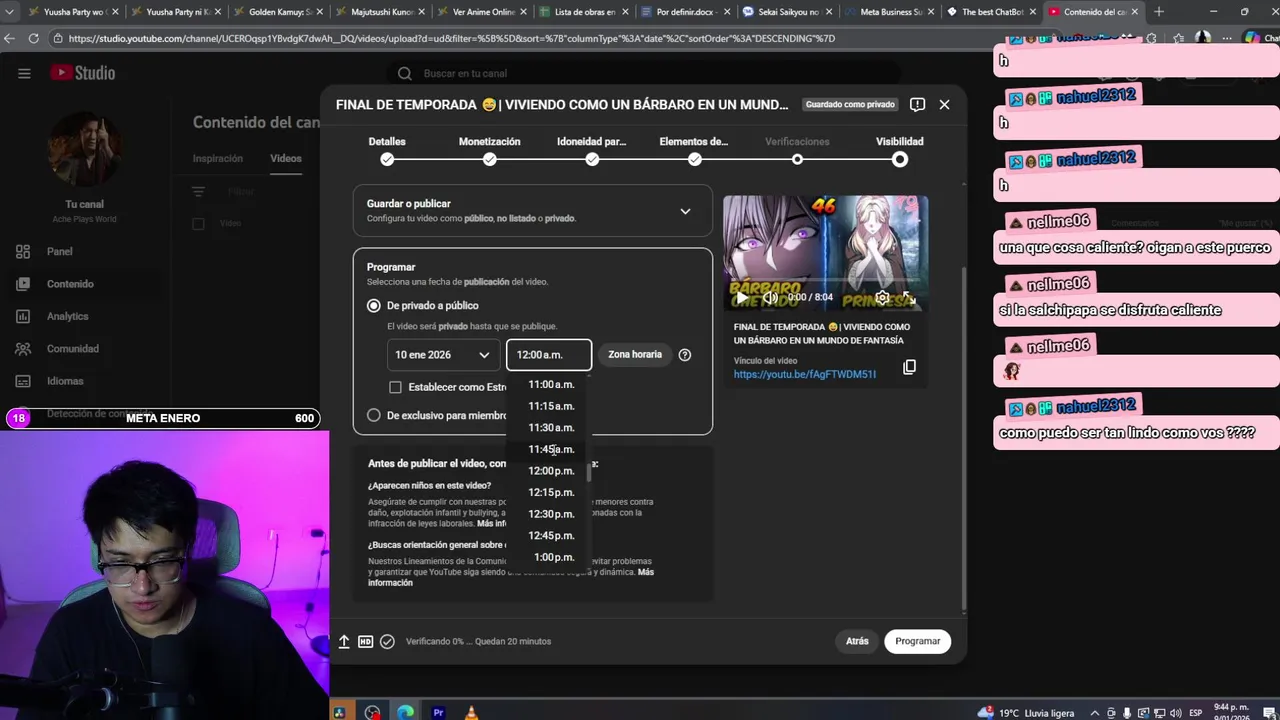Click the Zona horaria button
This screenshot has height=720, width=1280.
(x=635, y=354)
